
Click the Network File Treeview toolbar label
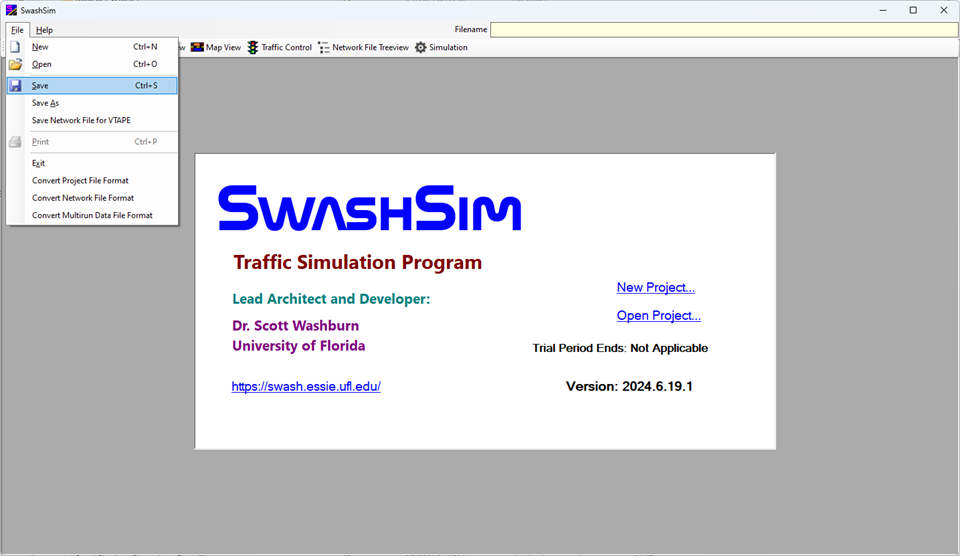coord(370,47)
